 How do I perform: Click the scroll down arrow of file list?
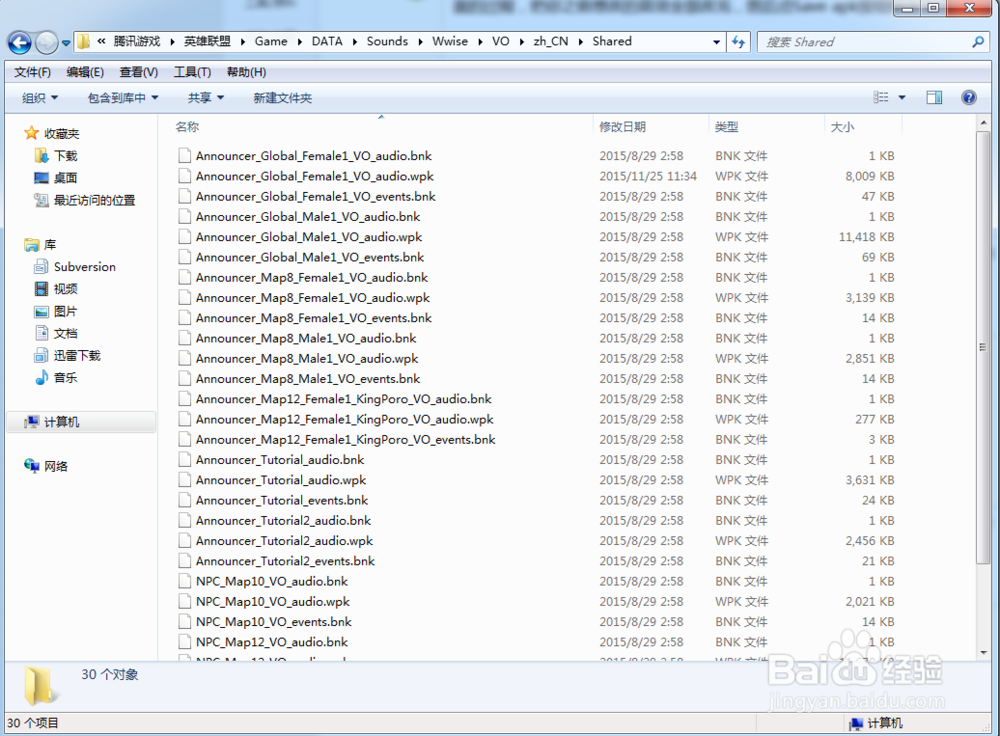pyautogui.click(x=983, y=652)
